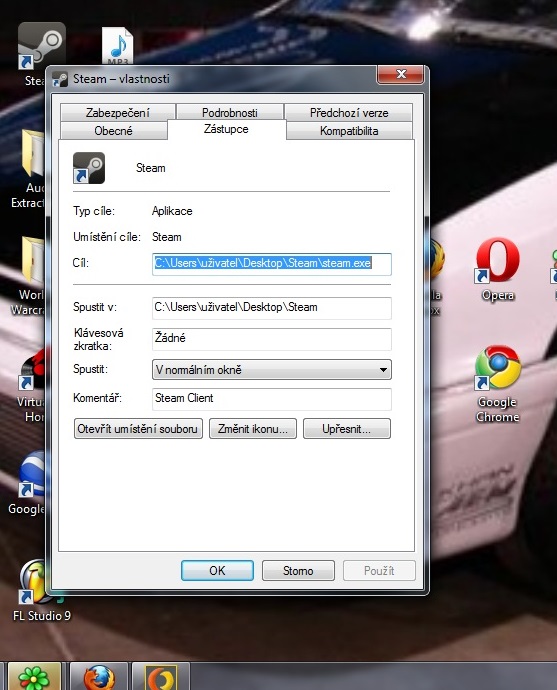Image resolution: width=557 pixels, height=690 pixels.
Task: Switch to the Kompatibilita tab
Action: [349, 131]
